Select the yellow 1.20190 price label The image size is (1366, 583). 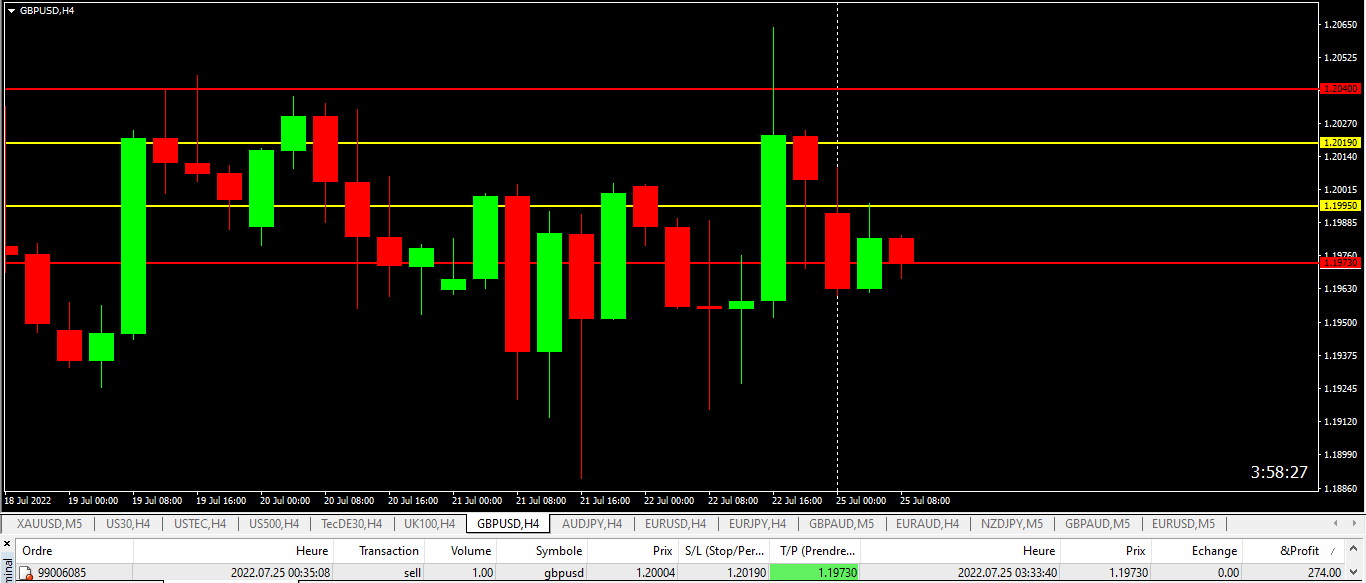pyautogui.click(x=1340, y=143)
